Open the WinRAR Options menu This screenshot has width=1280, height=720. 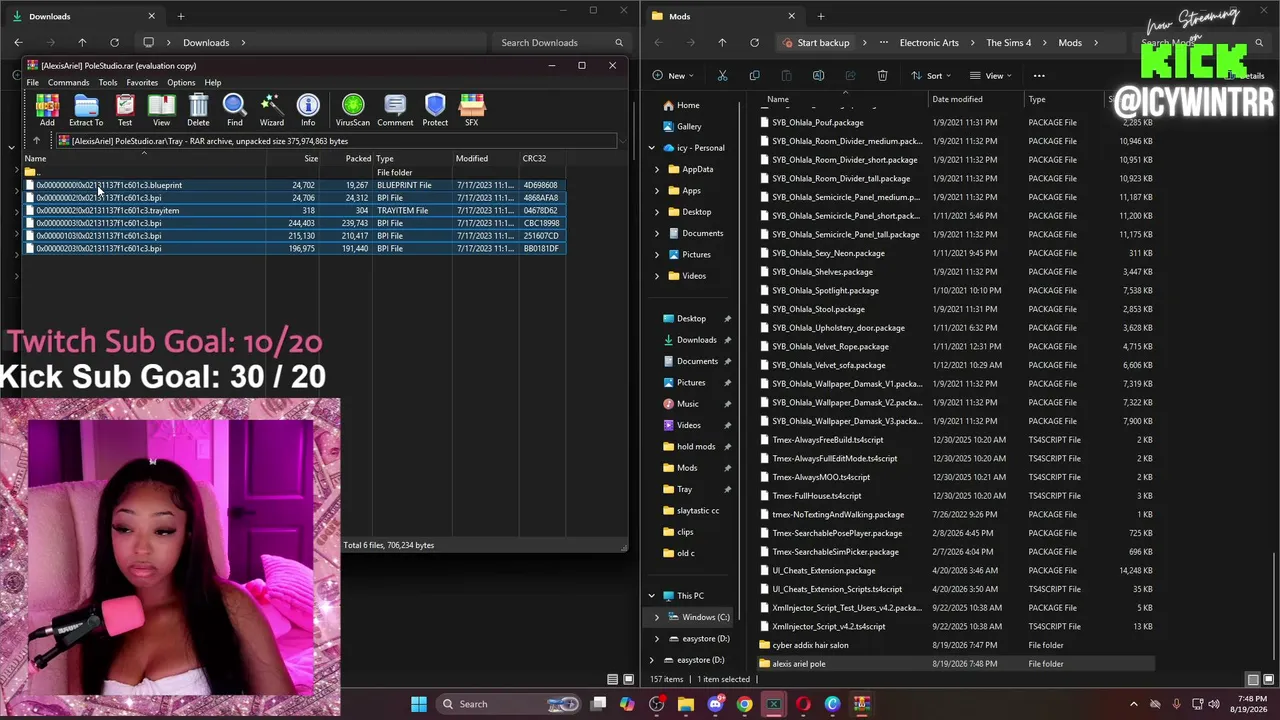coord(181,82)
